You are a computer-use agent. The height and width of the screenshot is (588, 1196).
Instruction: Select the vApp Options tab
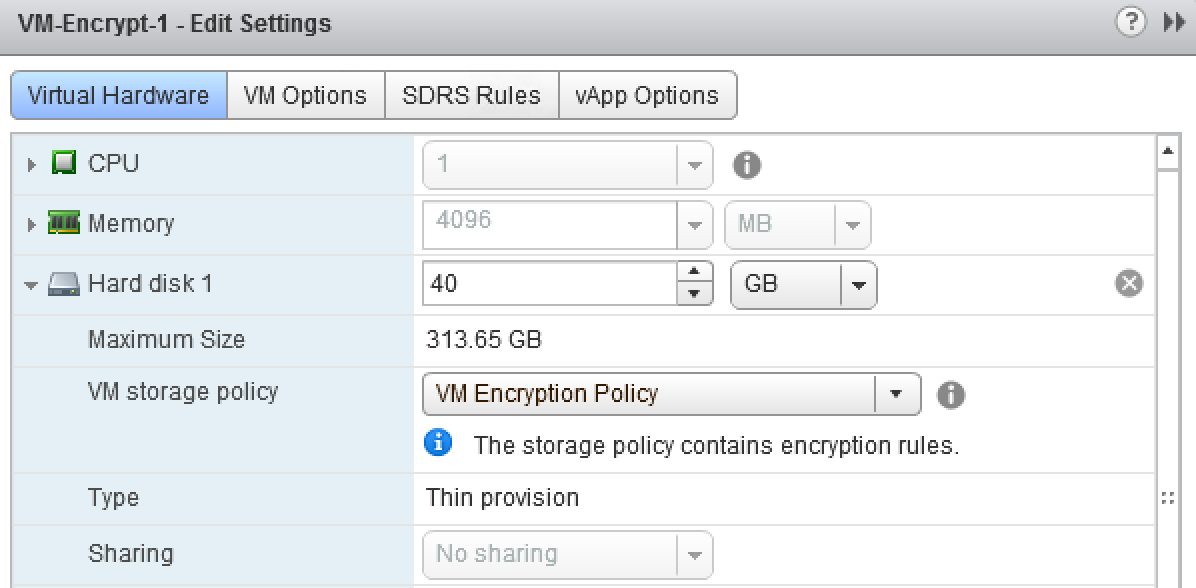click(x=648, y=95)
